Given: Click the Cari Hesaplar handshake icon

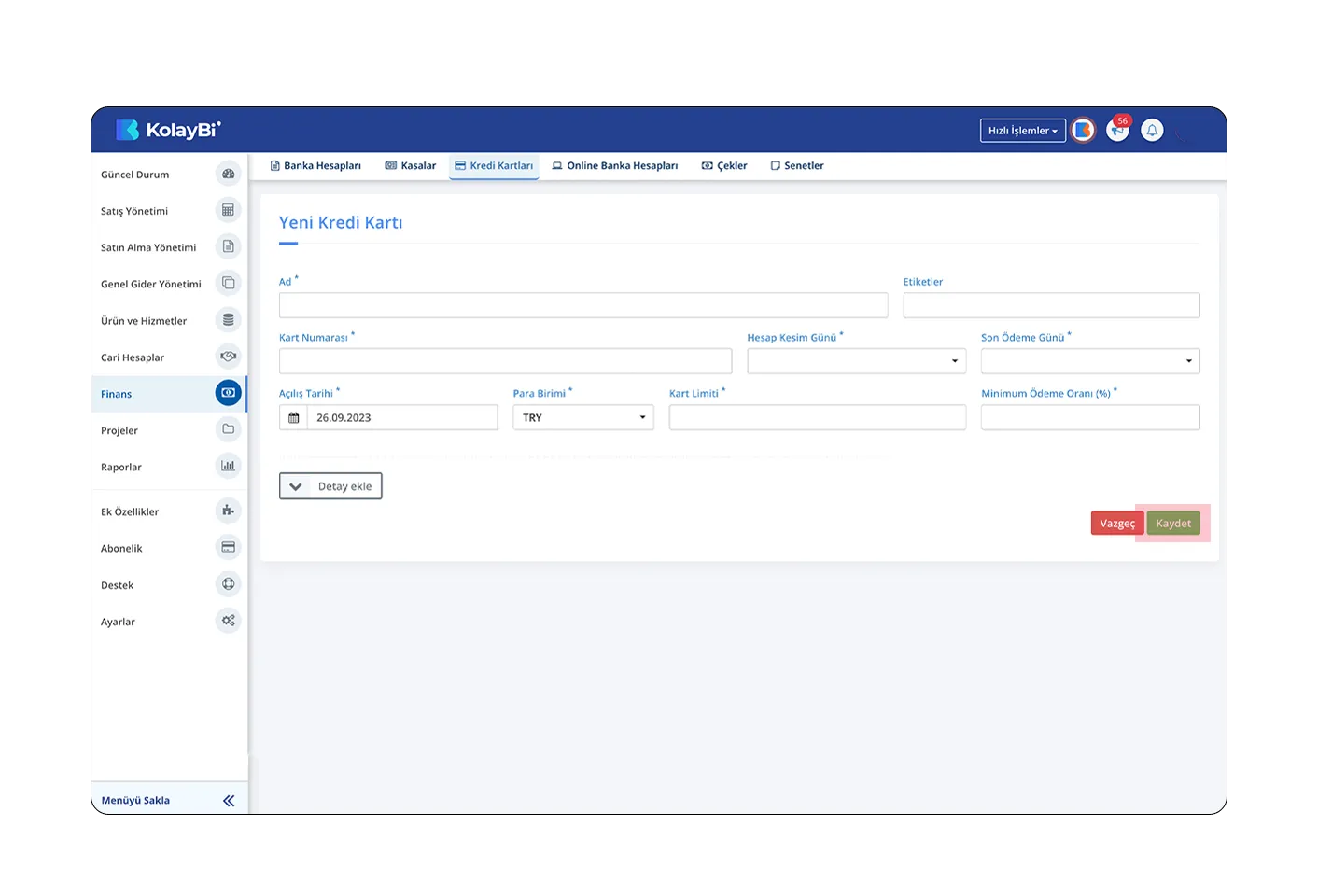Looking at the screenshot, I should point(228,357).
